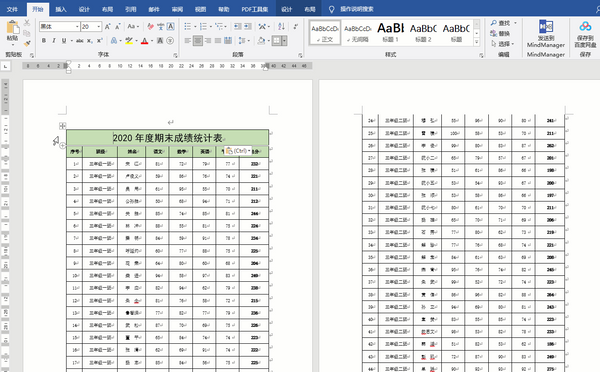Open the font group dialog launcher
The image size is (600, 372).
(175, 55)
